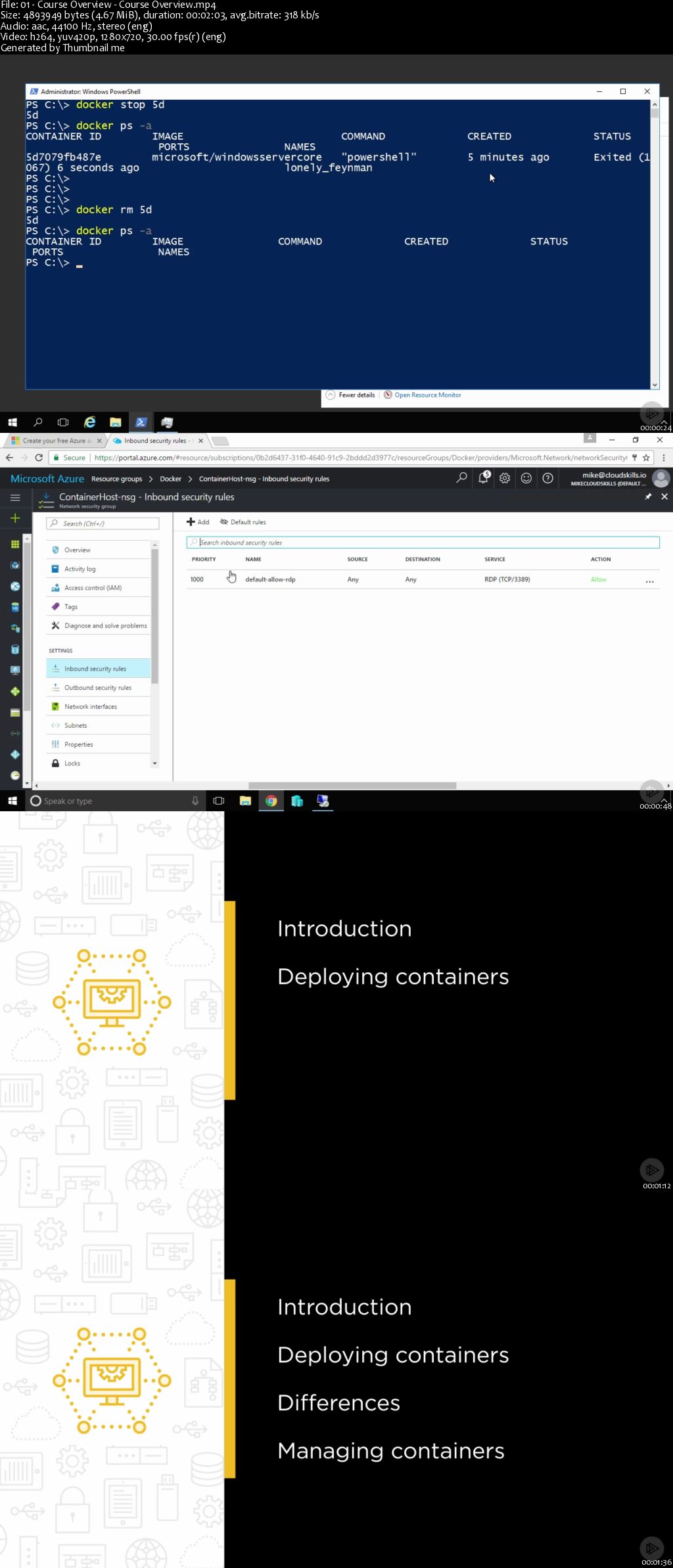The image size is (673, 1568).
Task: Pin the blade with pin icon
Action: [649, 497]
